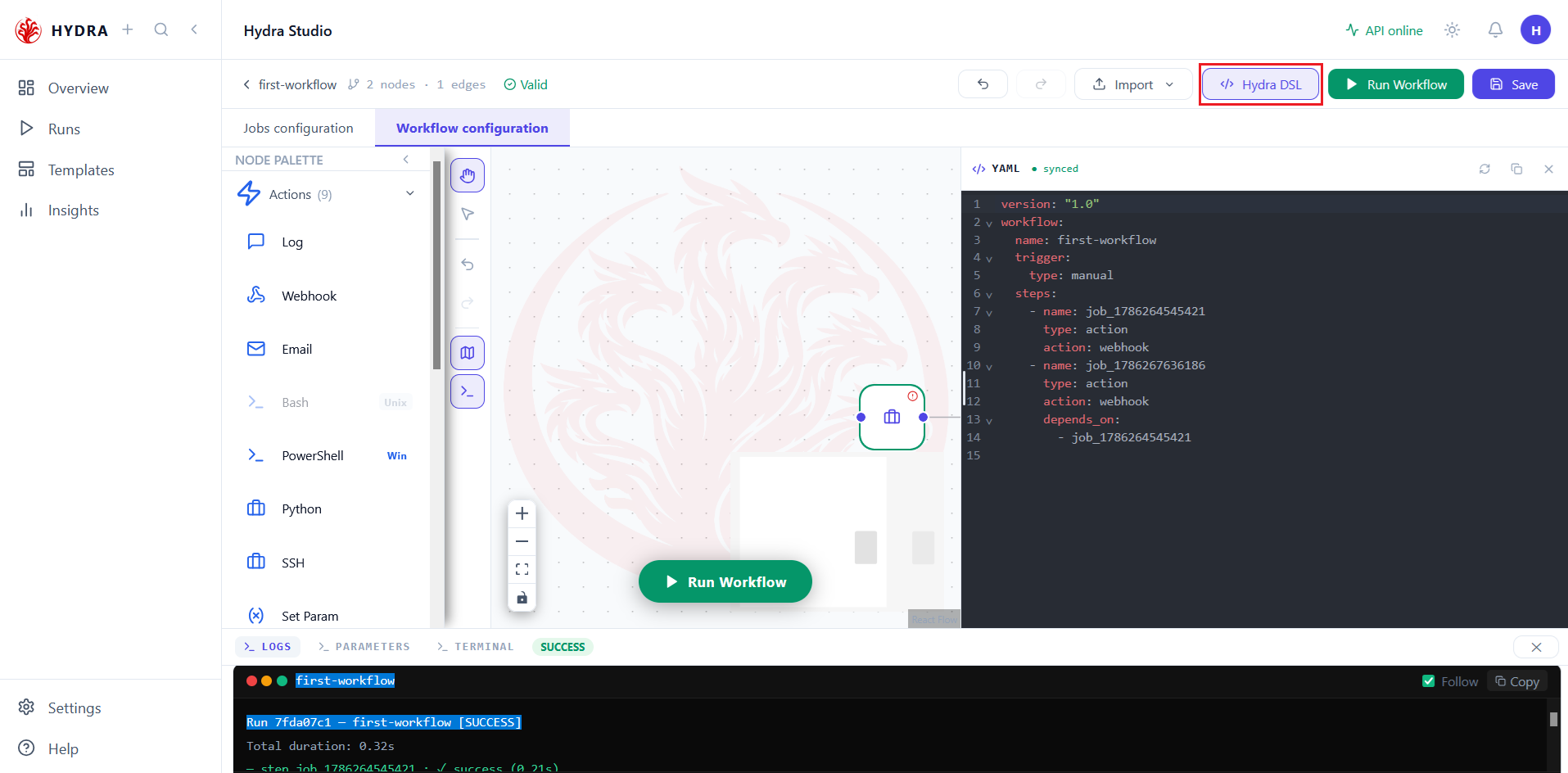The height and width of the screenshot is (773, 1568).
Task: Toggle light/dark theme sun icon
Action: click(x=1452, y=30)
